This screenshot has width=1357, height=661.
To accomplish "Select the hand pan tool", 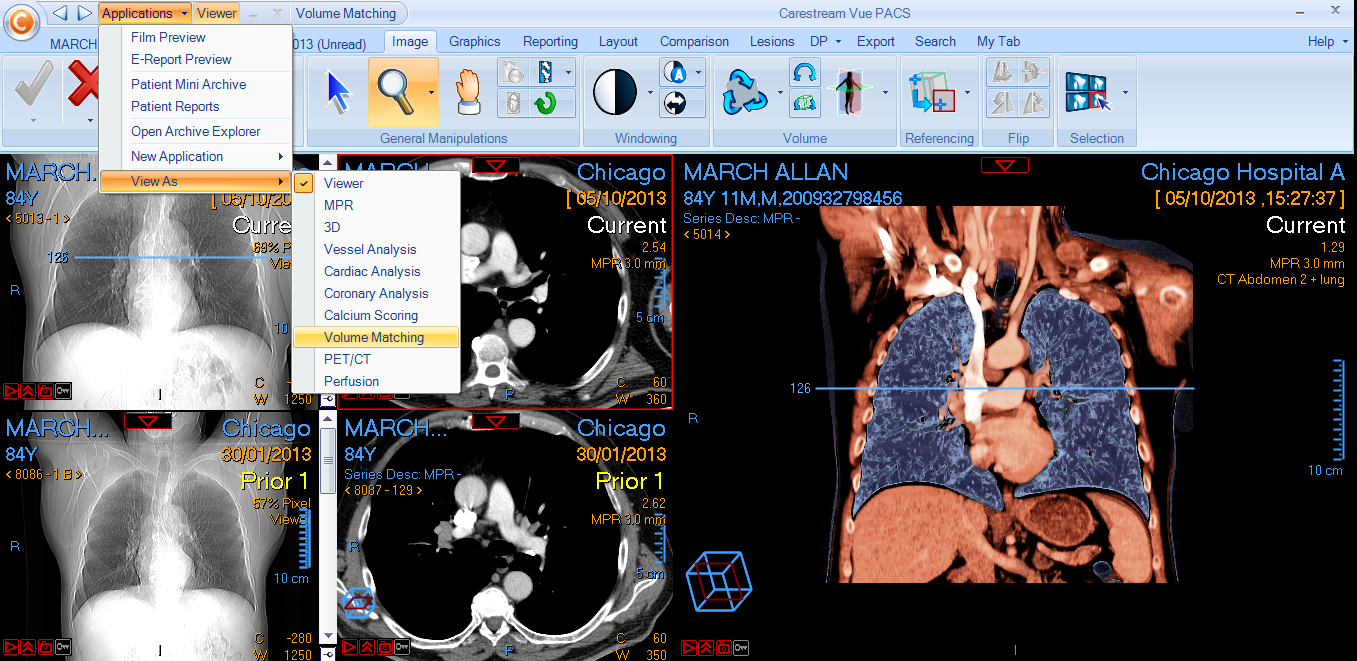I will 468,92.
